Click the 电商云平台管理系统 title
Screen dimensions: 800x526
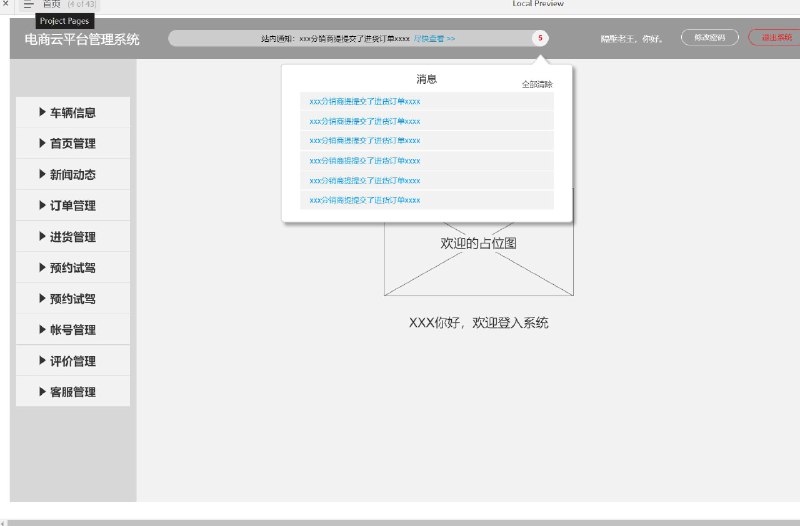pos(82,40)
